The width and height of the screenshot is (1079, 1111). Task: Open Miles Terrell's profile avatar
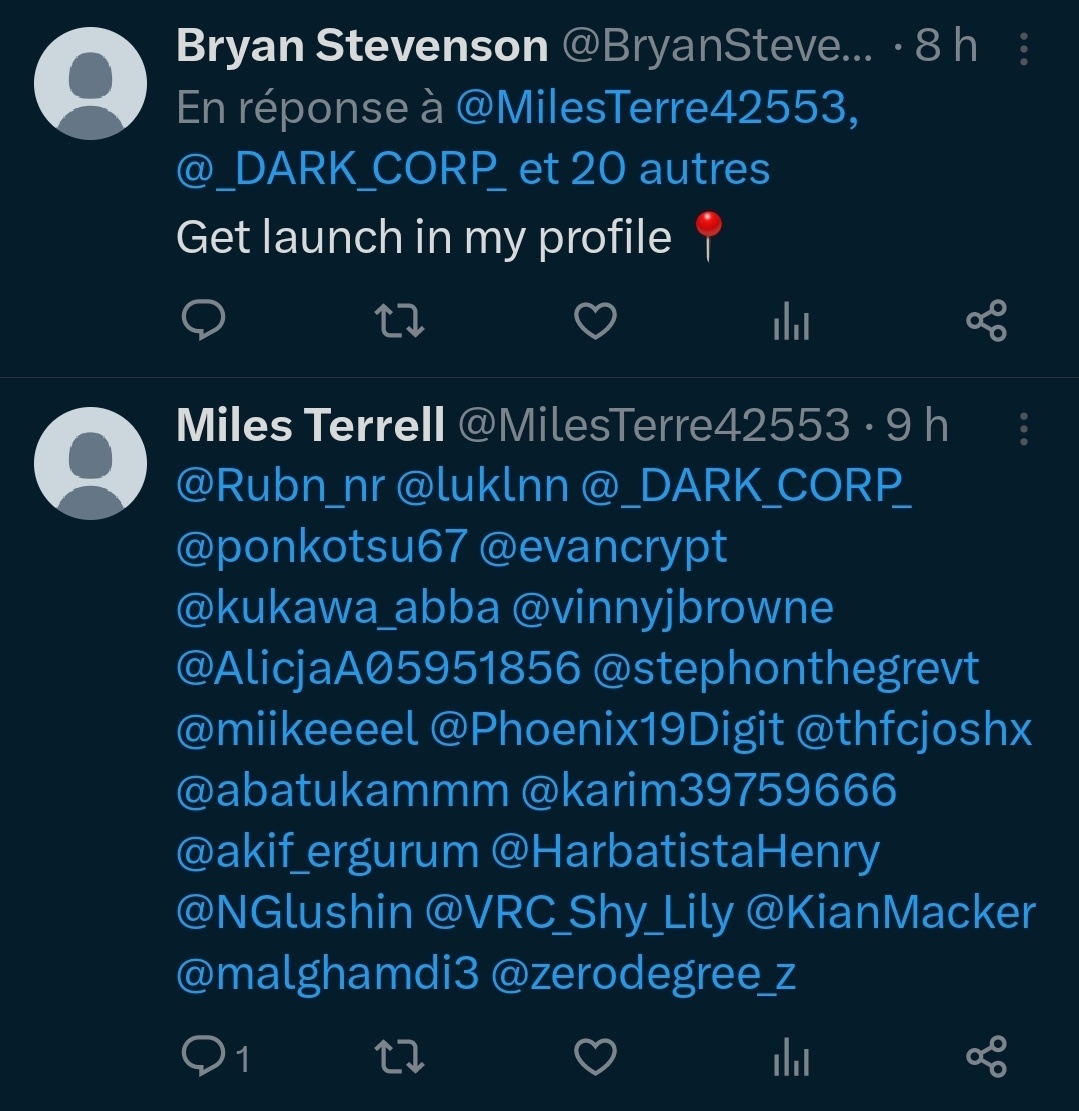point(91,463)
